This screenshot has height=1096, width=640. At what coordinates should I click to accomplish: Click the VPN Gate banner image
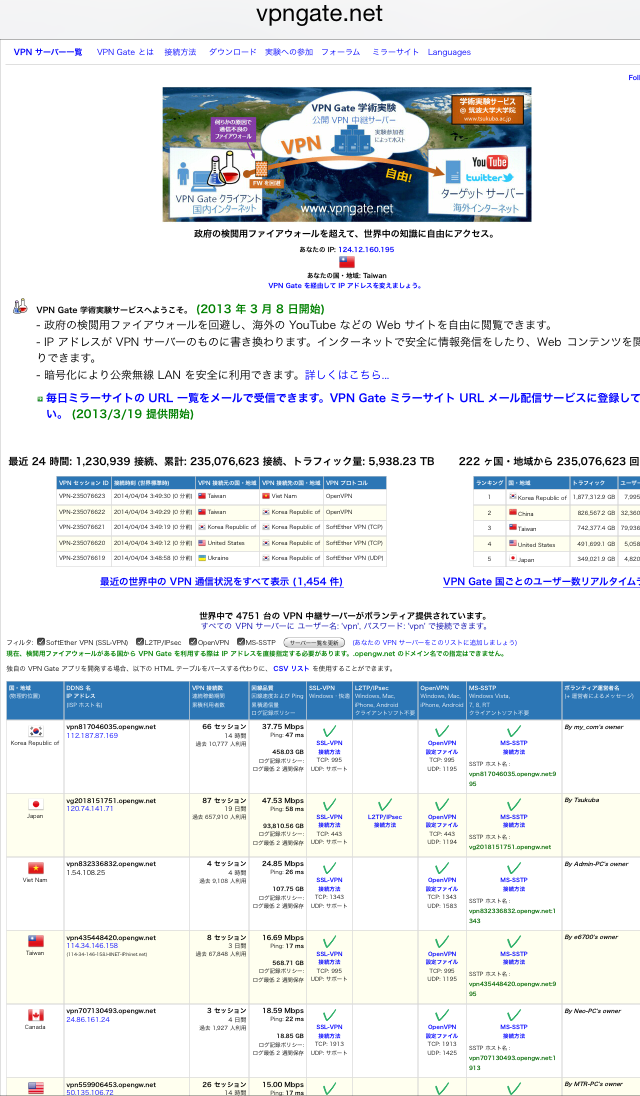coord(347,154)
